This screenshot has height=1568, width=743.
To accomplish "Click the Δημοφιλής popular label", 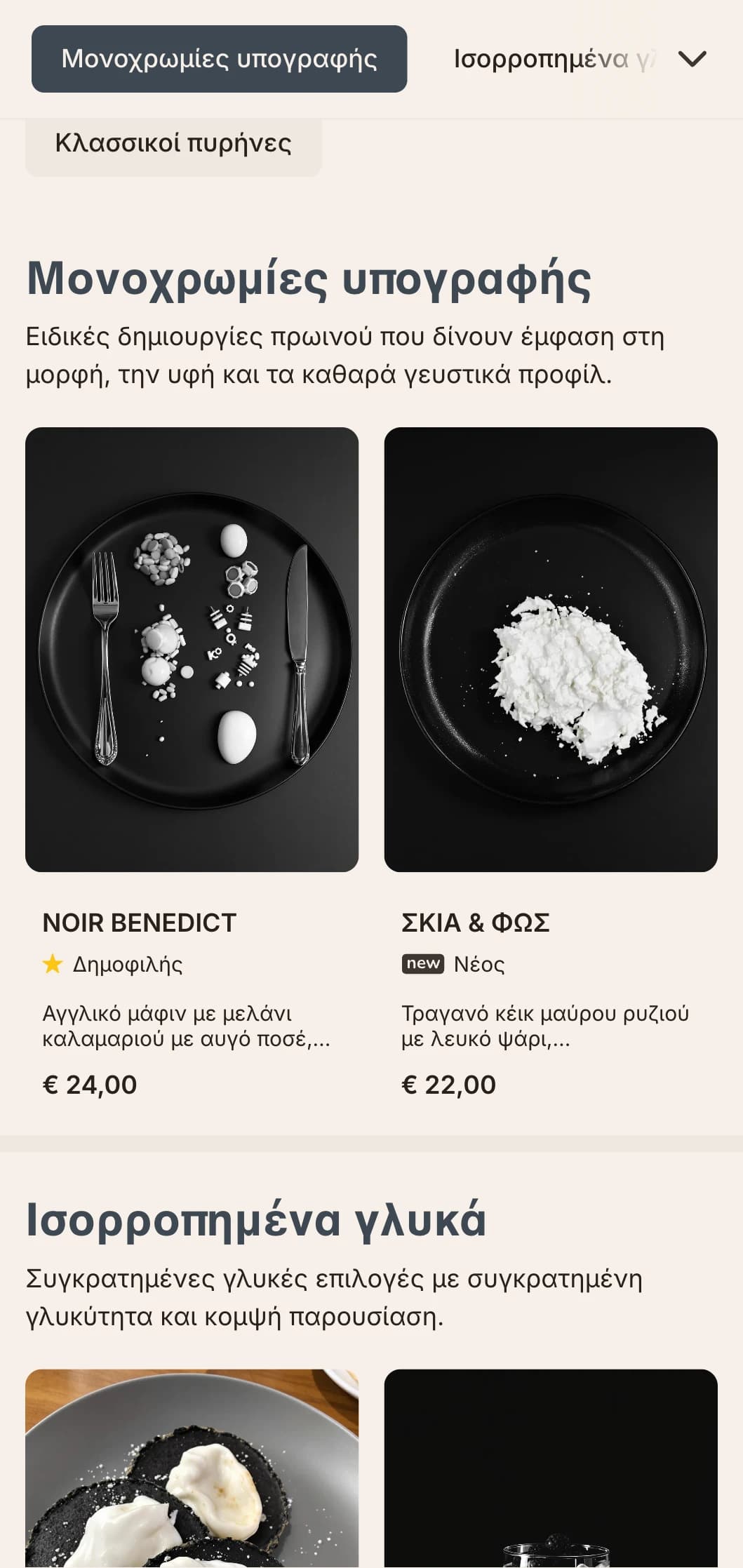I will [x=128, y=965].
